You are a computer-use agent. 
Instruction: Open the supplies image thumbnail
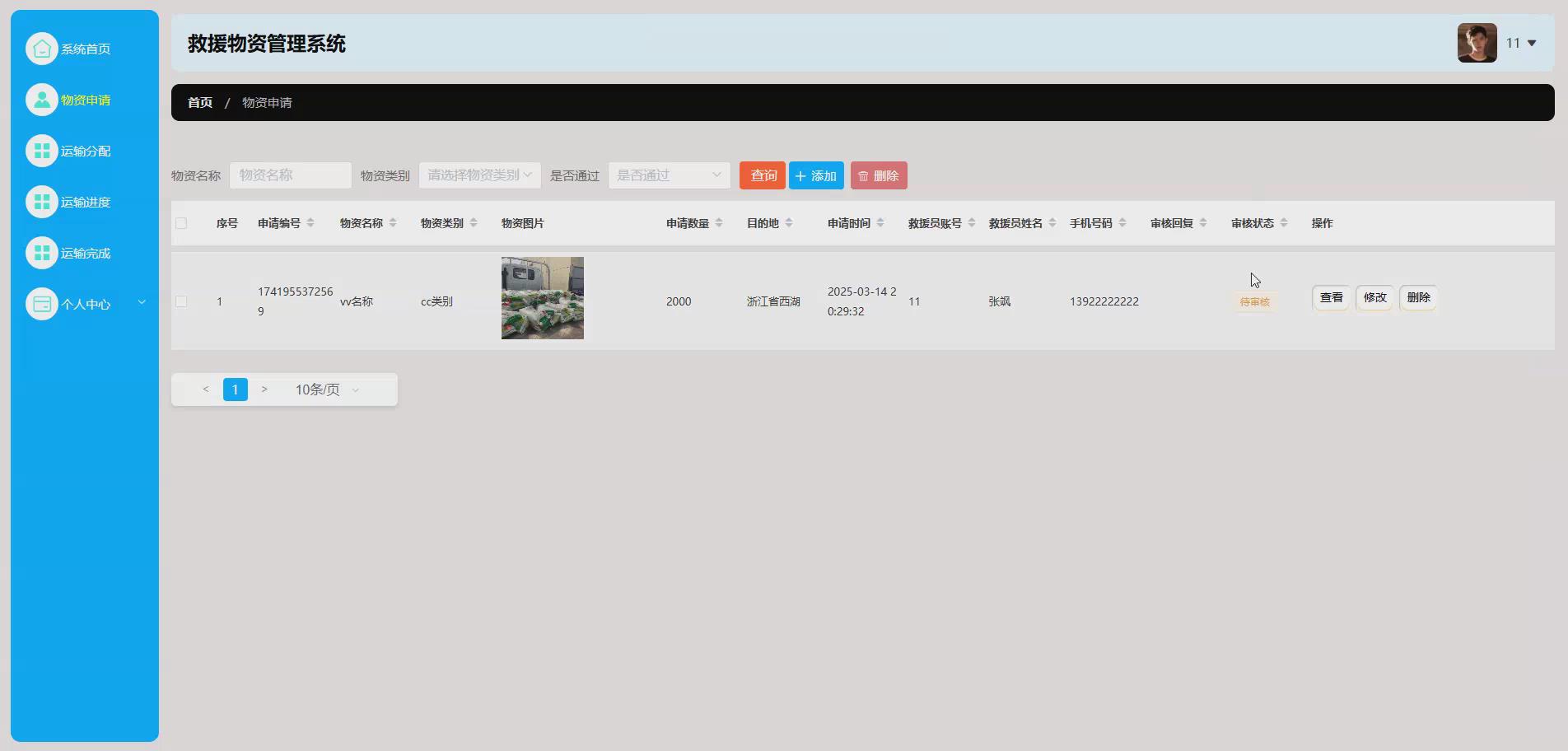pos(543,298)
